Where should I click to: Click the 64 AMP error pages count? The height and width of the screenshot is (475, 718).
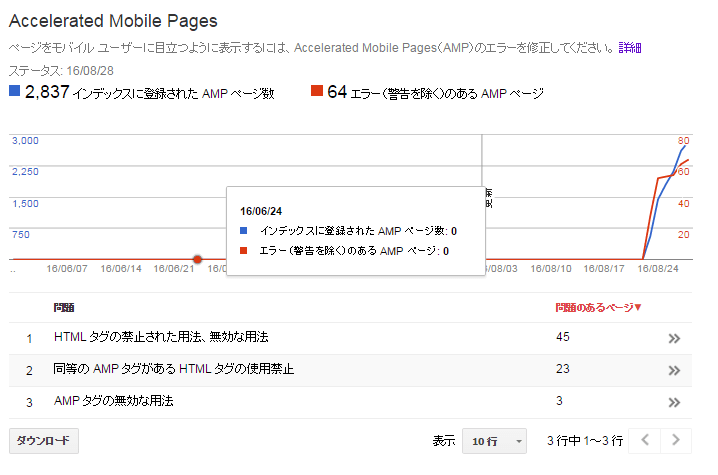coord(336,93)
